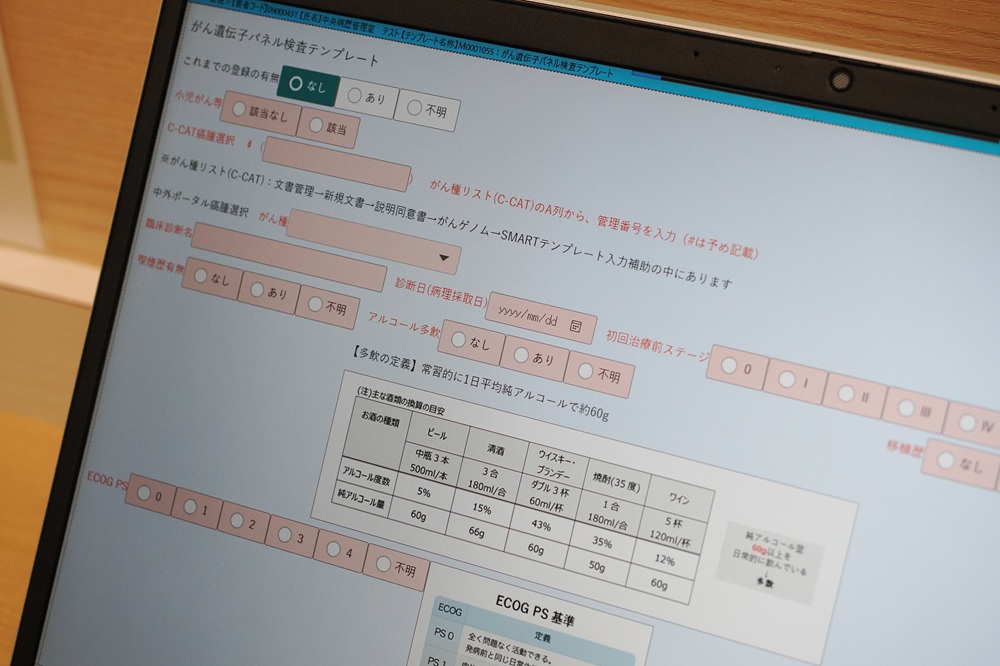The height and width of the screenshot is (666, 1000).
Task: Click the yyyy/mm/dd diagnosis date field
Action: point(530,319)
